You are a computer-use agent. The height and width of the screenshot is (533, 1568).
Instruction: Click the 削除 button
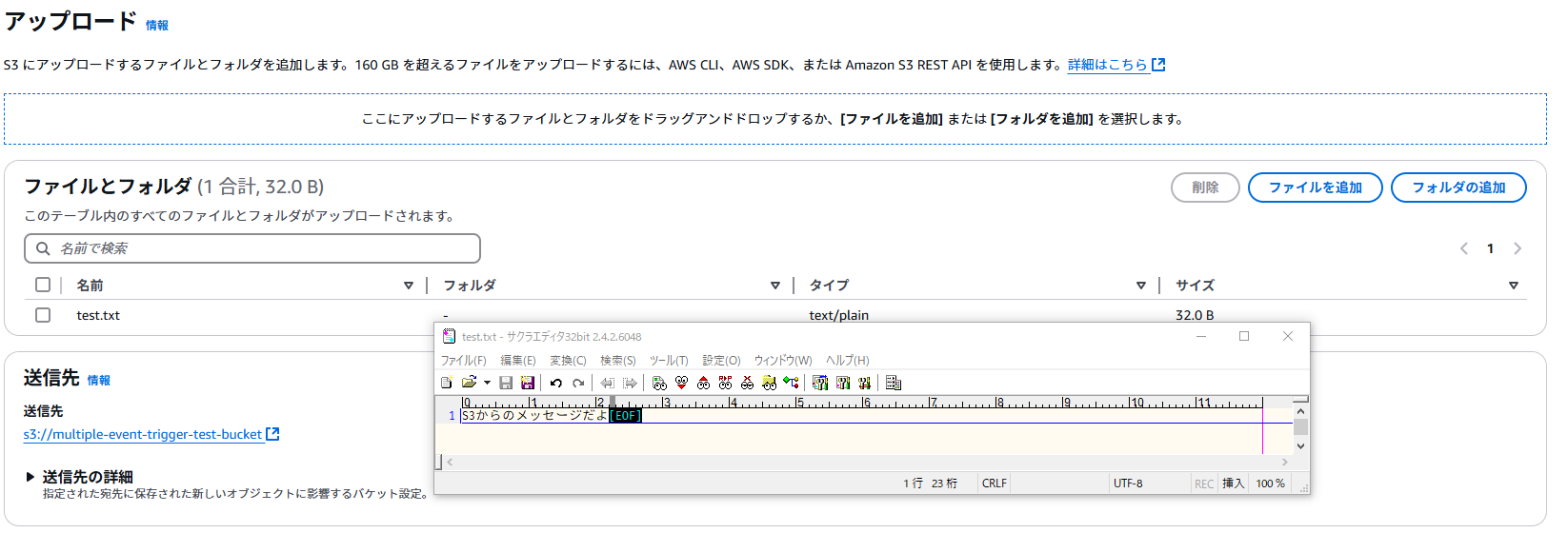coord(1205,188)
